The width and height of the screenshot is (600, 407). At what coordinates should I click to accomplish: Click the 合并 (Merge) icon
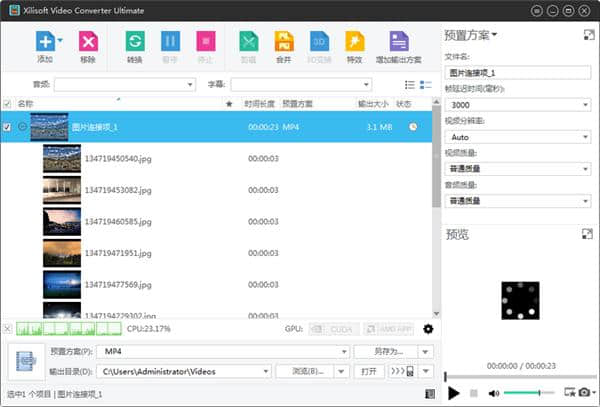tap(284, 42)
